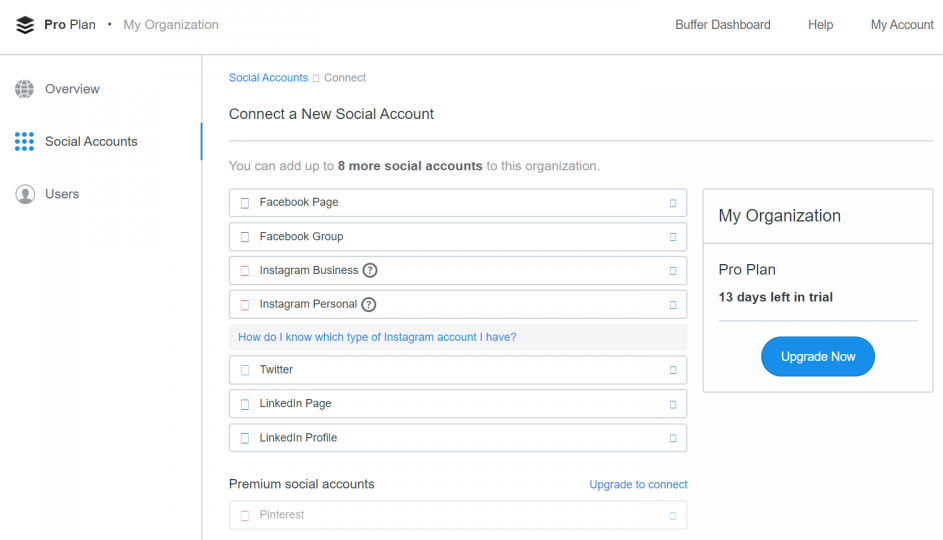Open Instagram Personal help question mark

coord(369,304)
